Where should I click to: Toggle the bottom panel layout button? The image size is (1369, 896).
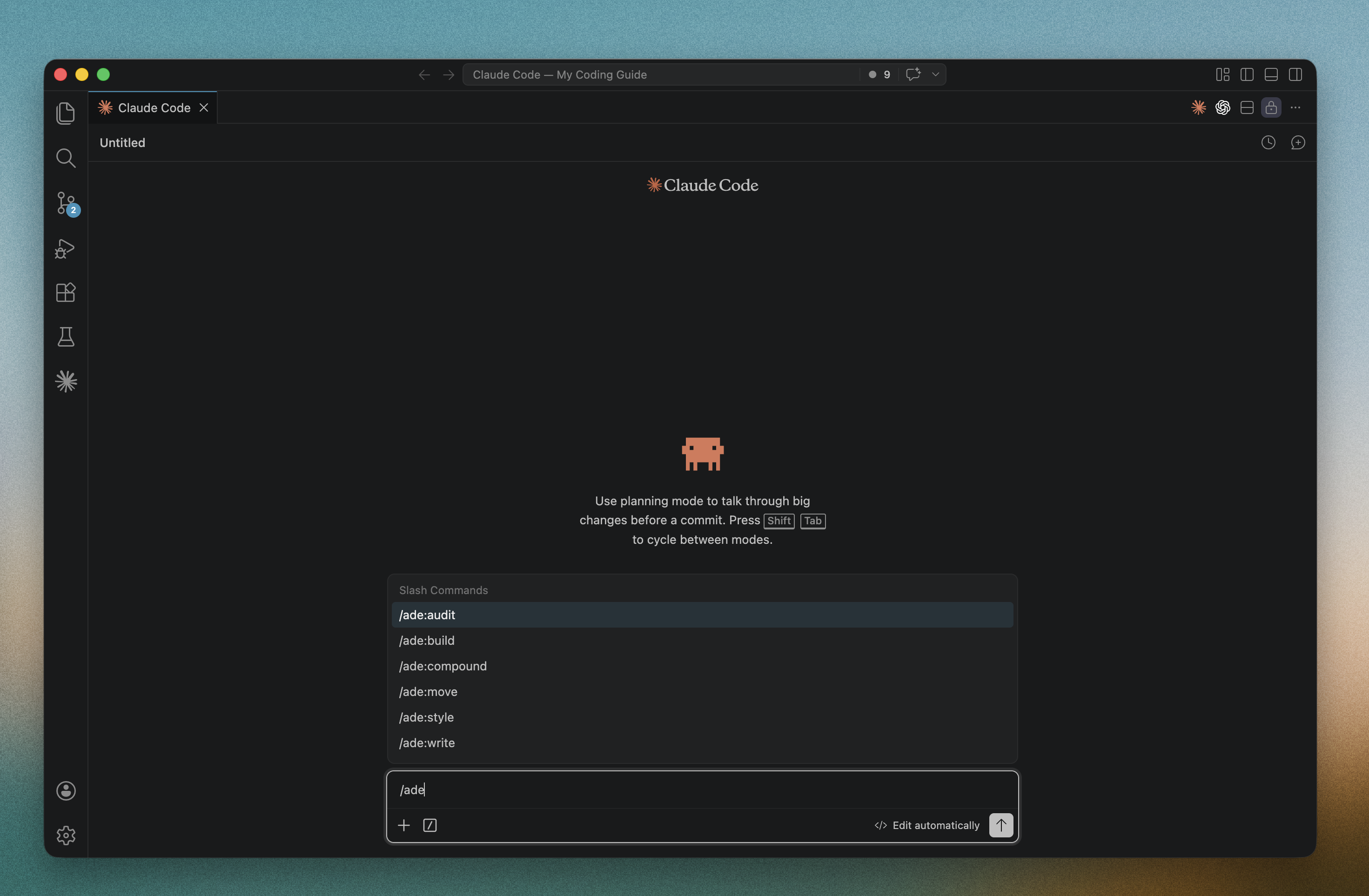pos(1271,75)
